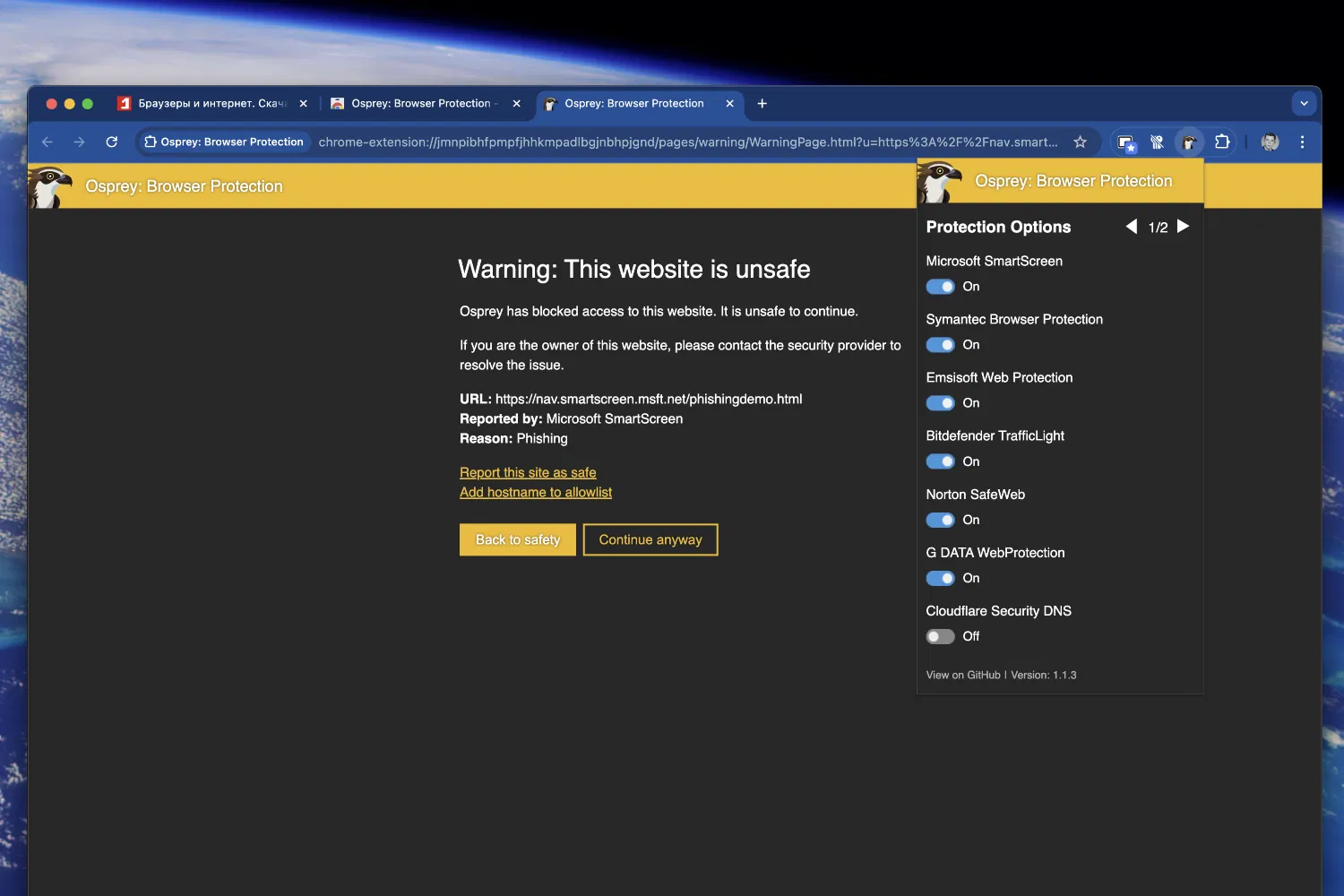1344x896 pixels.
Task: Click Add hostname to allowlist link
Action: [x=536, y=492]
